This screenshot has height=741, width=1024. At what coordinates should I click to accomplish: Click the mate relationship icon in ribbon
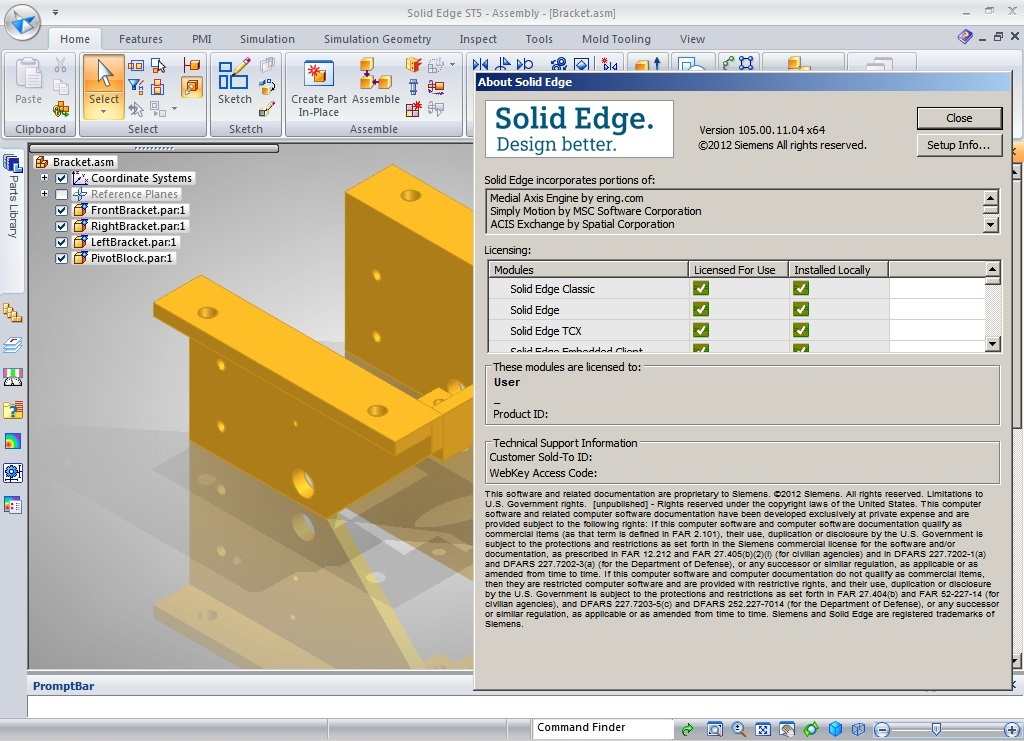480,64
